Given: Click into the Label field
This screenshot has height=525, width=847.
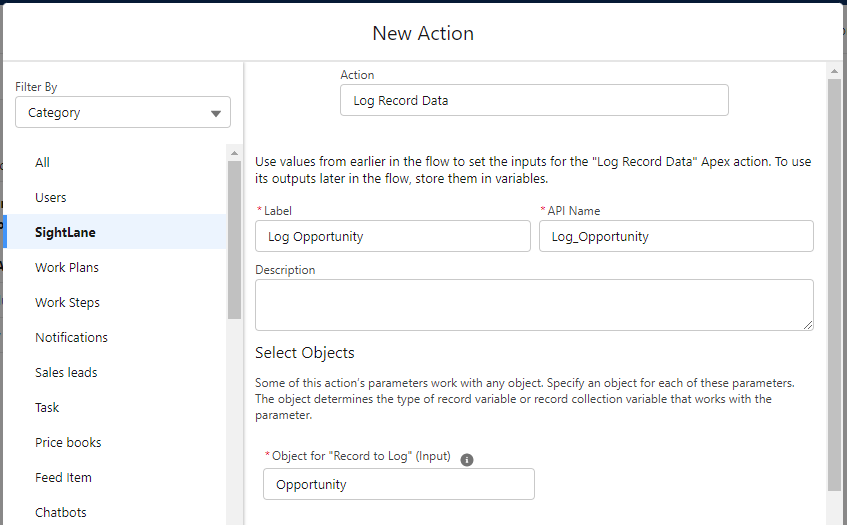Looking at the screenshot, I should tap(393, 236).
